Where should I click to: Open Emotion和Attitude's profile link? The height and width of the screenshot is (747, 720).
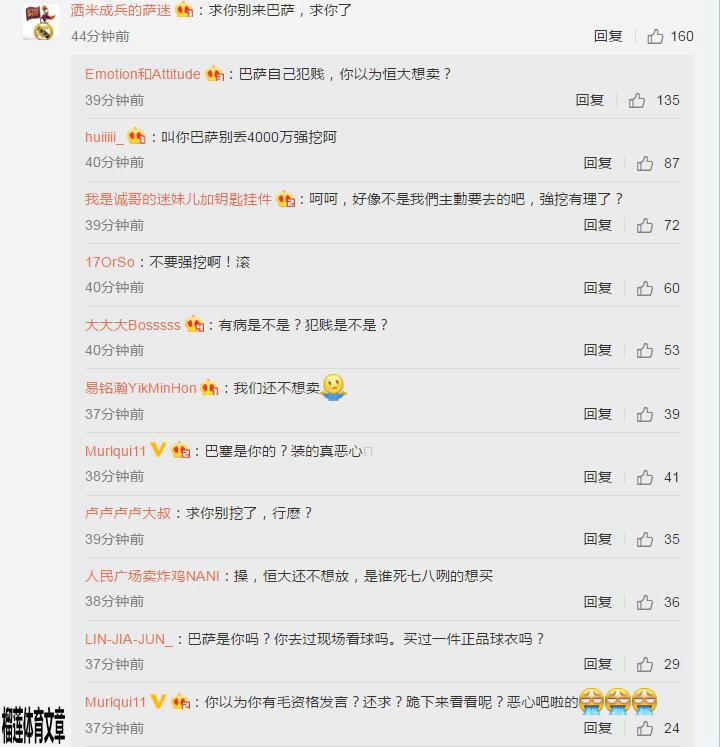click(142, 74)
